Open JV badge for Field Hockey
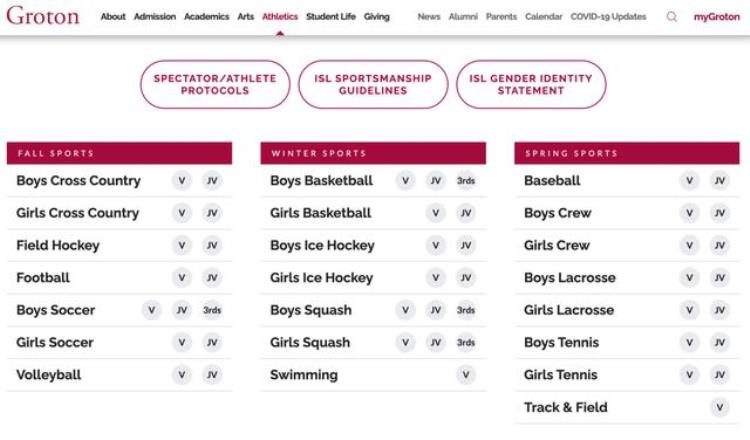This screenshot has width=750, height=440. pyautogui.click(x=212, y=245)
